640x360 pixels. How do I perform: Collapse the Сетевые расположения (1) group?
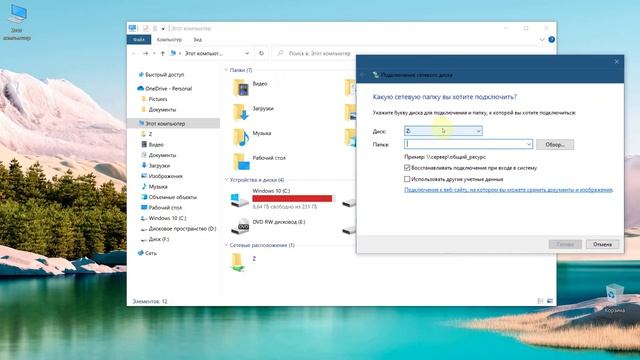tap(227, 245)
